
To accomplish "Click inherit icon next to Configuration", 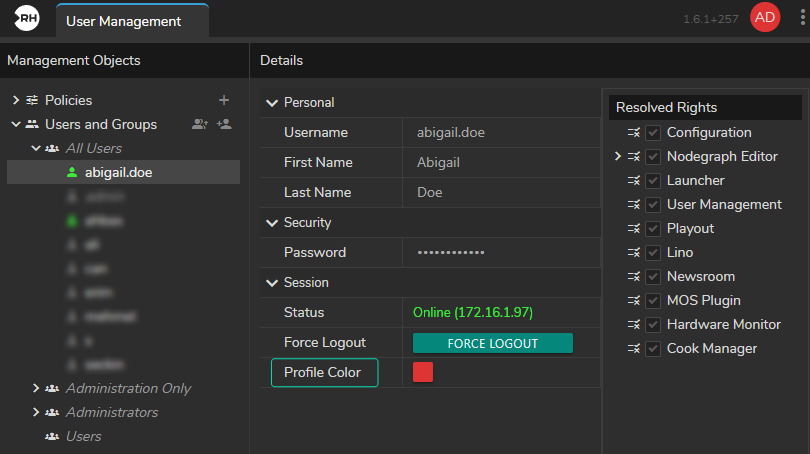I will click(x=633, y=132).
